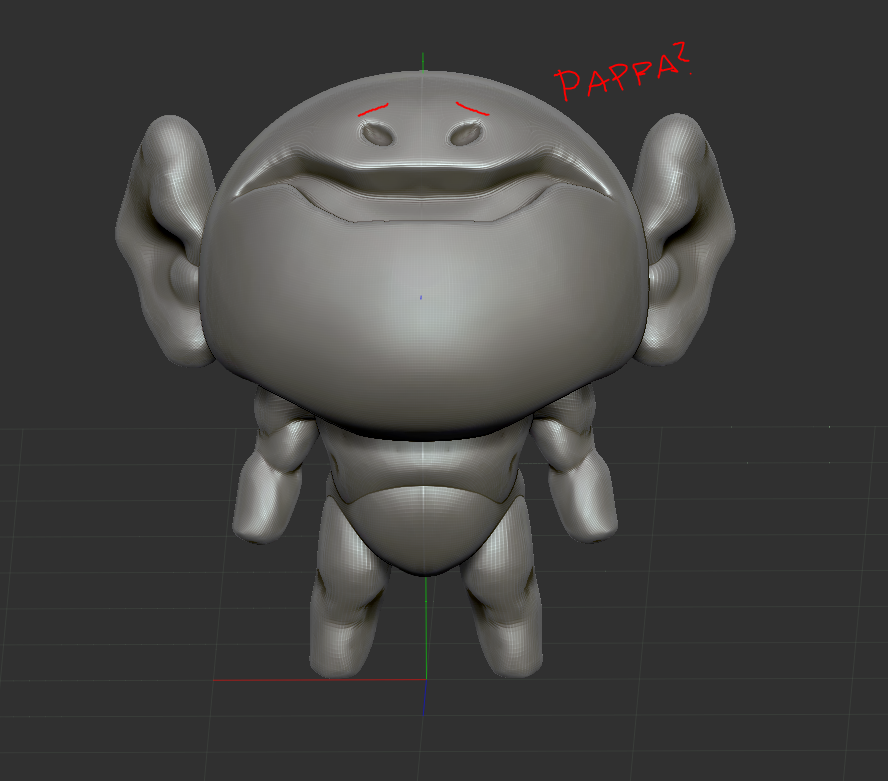Select the right eye socket on the head
Image resolution: width=888 pixels, height=781 pixels.
pyautogui.click(x=465, y=132)
